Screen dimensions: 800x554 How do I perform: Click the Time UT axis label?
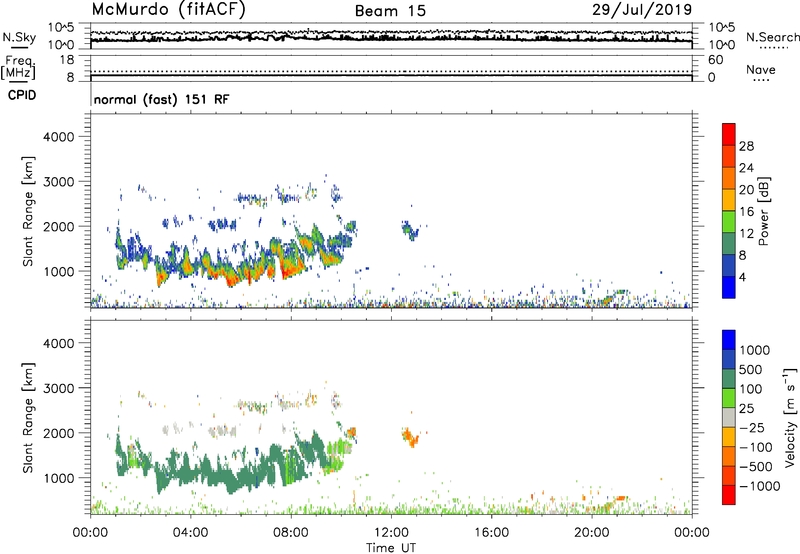coord(391,548)
